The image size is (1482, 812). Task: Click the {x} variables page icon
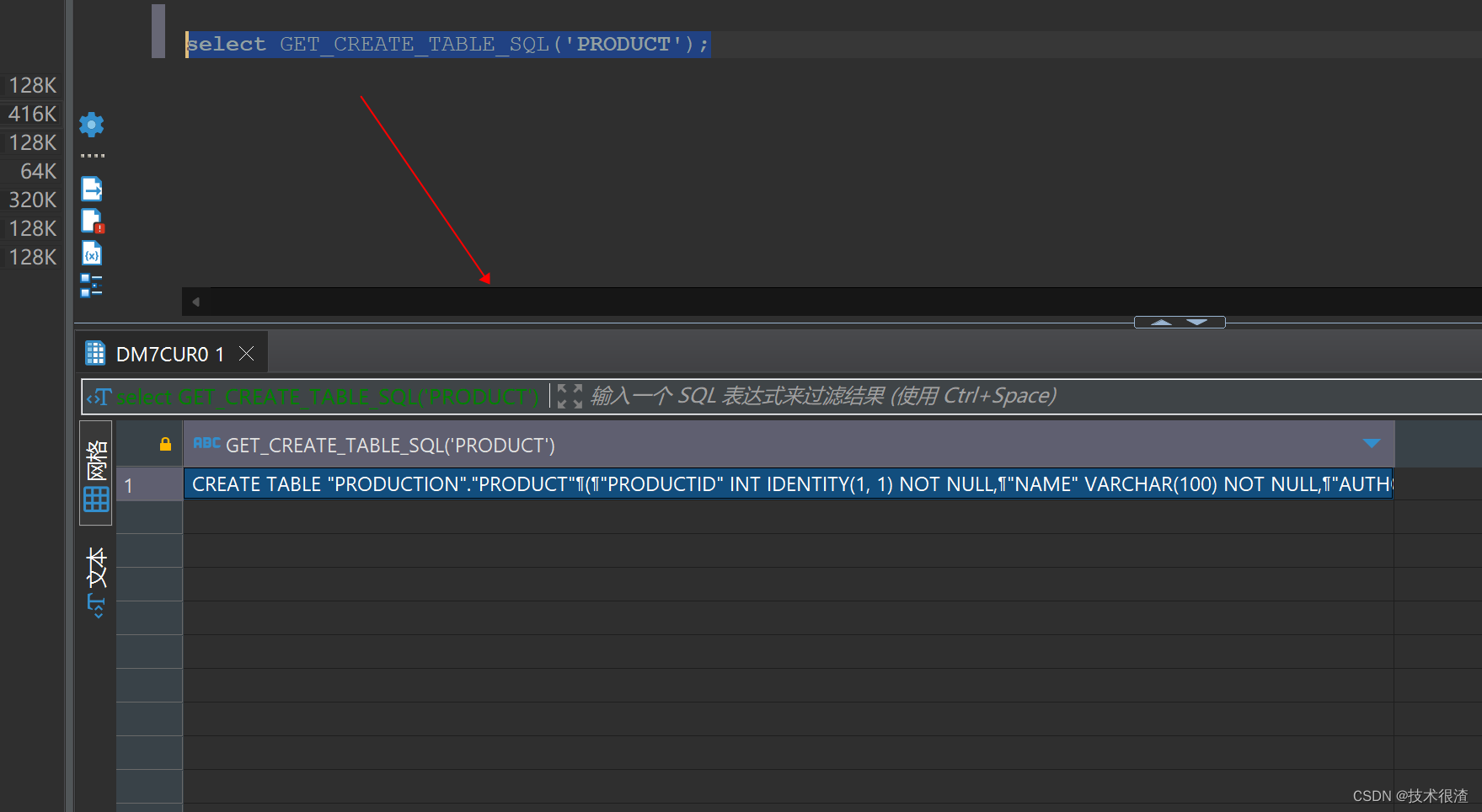pyautogui.click(x=92, y=254)
